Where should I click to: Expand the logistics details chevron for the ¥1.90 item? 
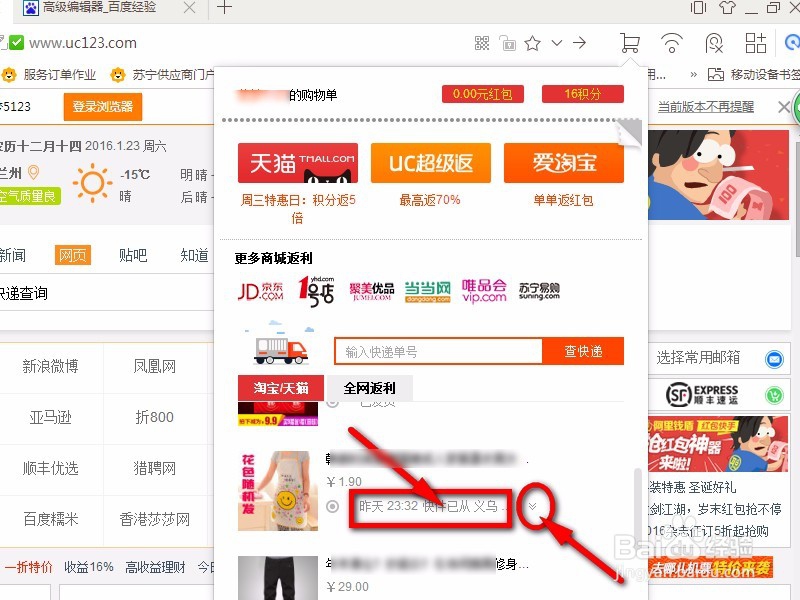[x=533, y=506]
